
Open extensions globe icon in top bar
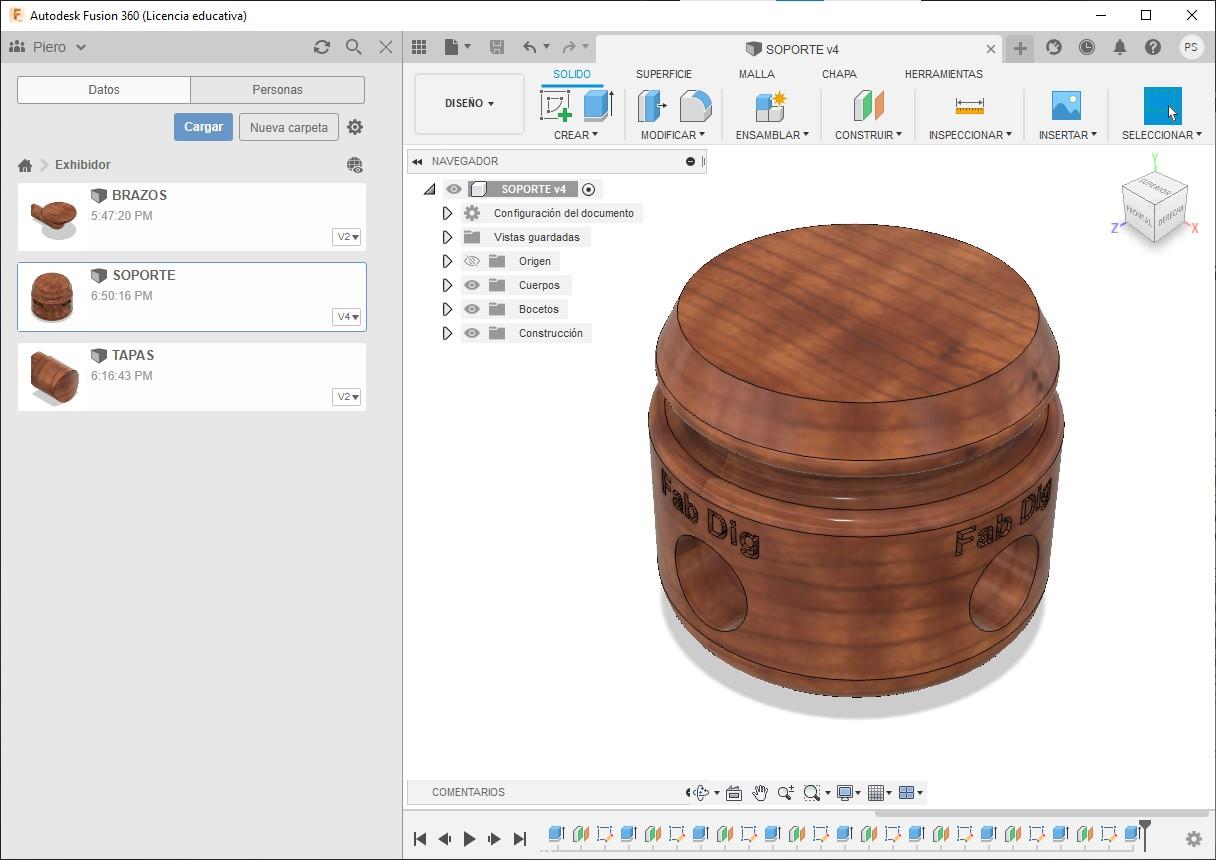pos(1053,47)
